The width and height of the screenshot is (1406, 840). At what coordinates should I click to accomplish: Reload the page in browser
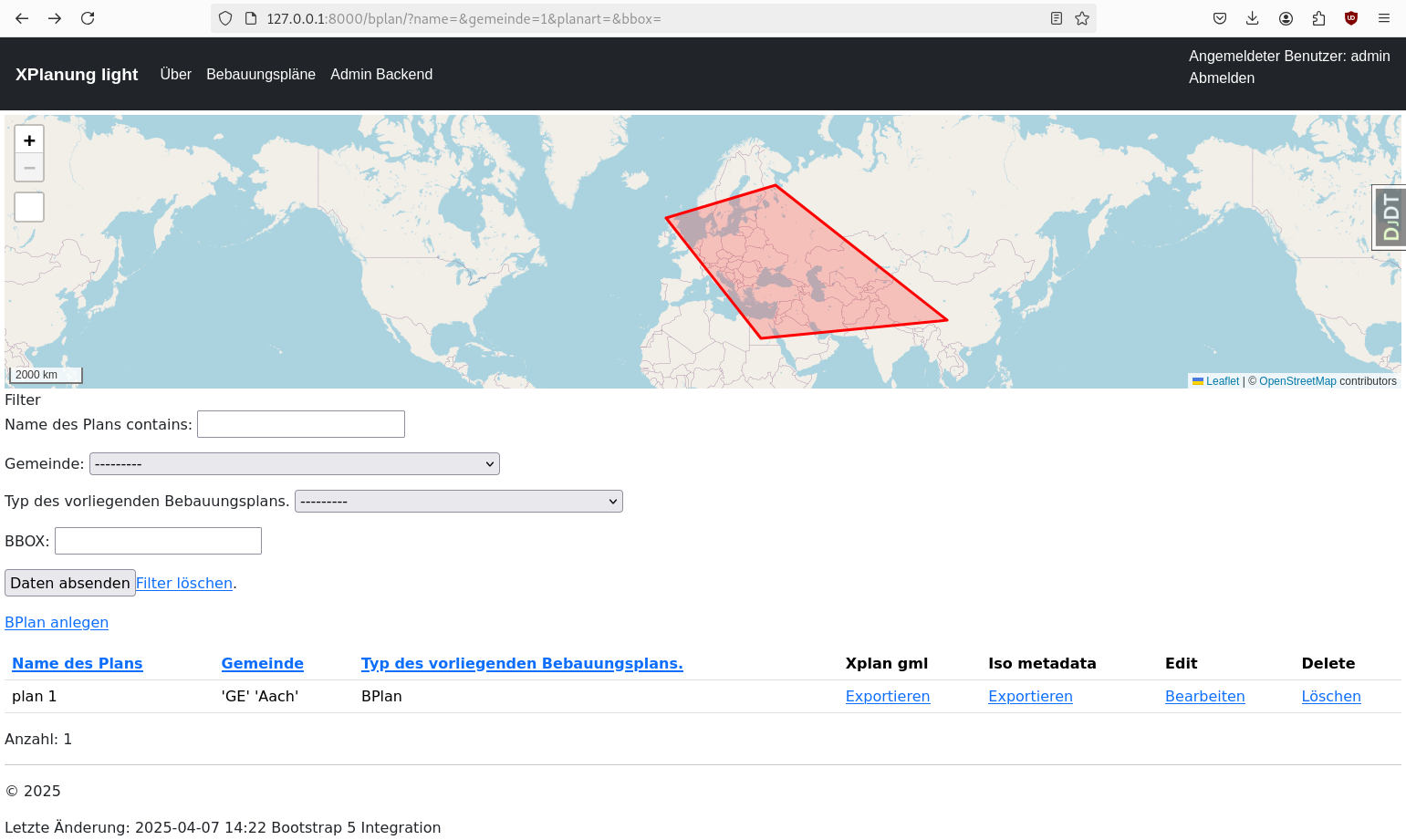88,18
